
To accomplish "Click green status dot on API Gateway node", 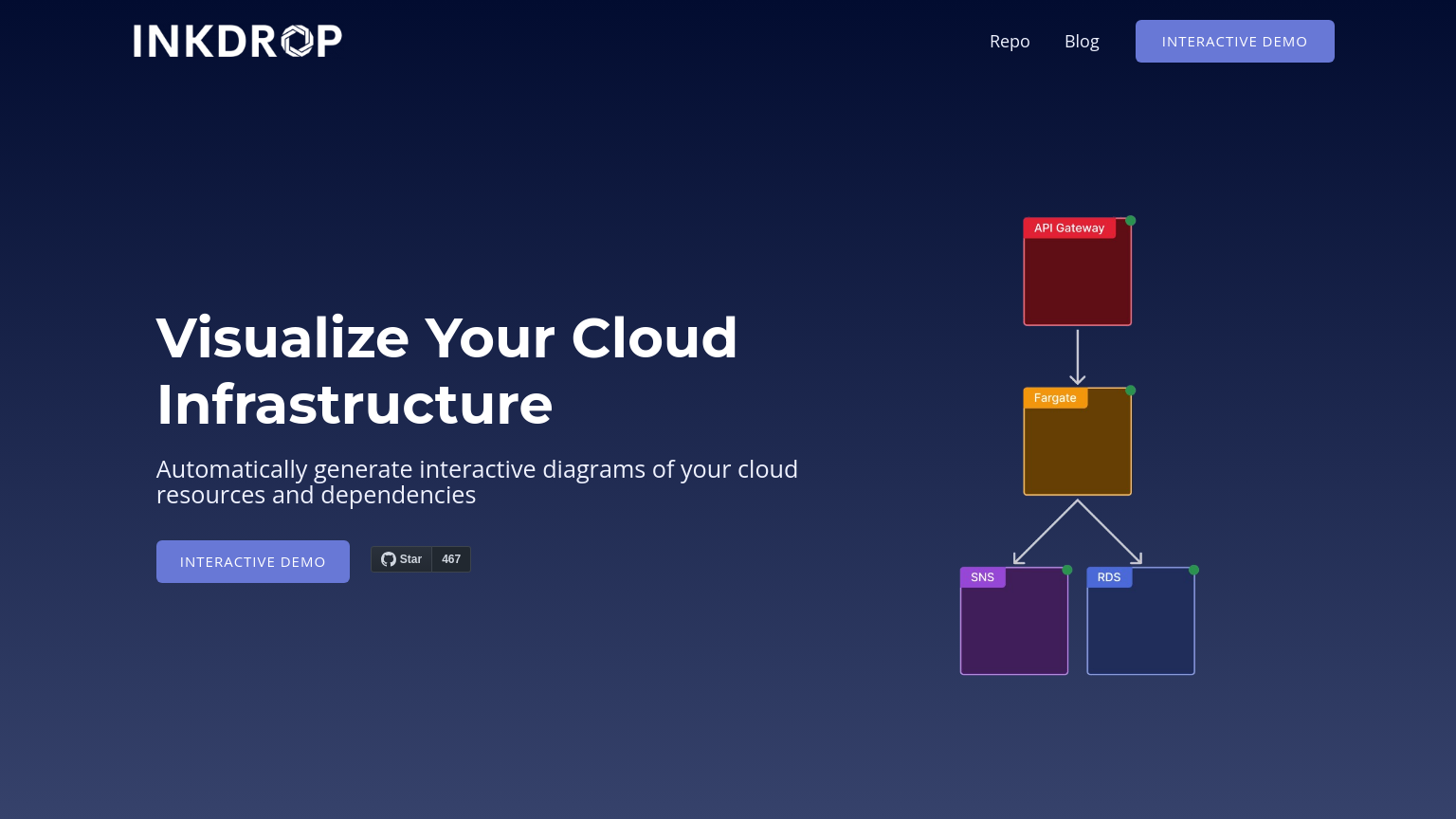I will 1131,221.
